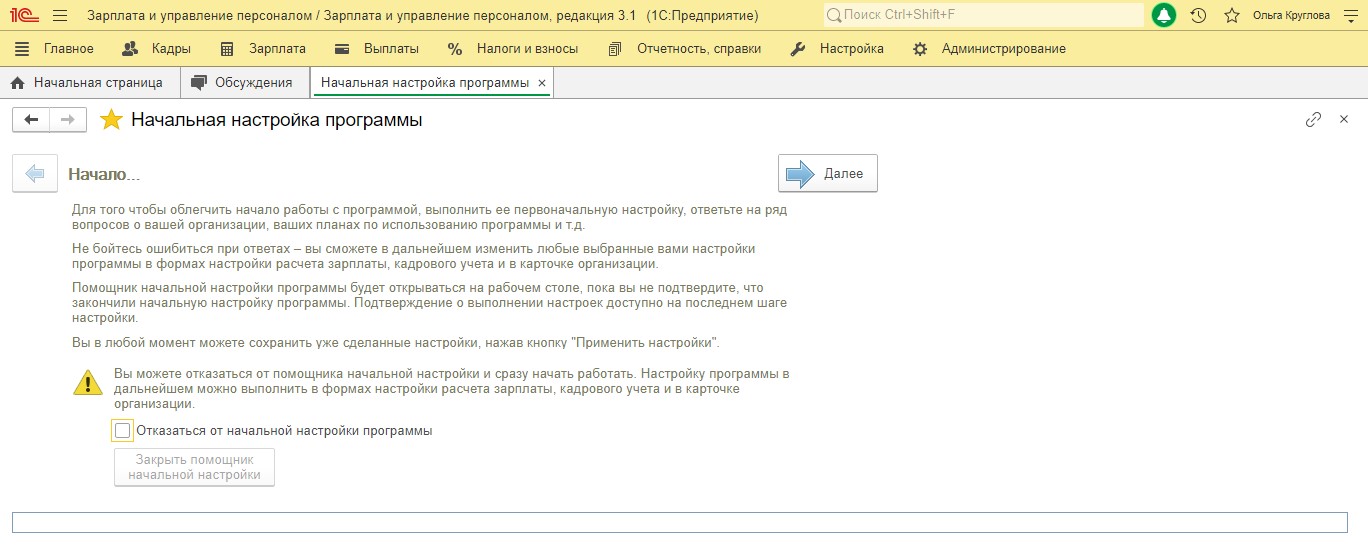This screenshot has height=545, width=1368.
Task: Click user name Ольга Круглова
Action: [x=1291, y=15]
